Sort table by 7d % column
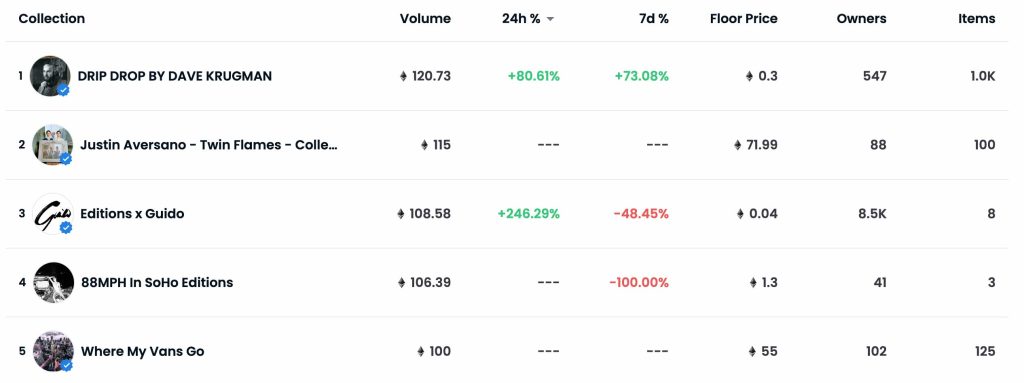 tap(654, 18)
